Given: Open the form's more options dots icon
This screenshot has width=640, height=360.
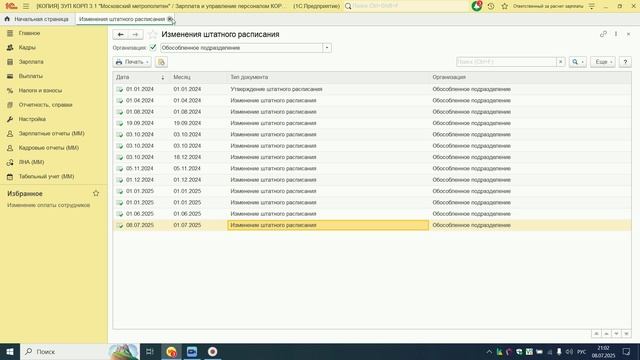Looking at the screenshot, I should tap(616, 34).
